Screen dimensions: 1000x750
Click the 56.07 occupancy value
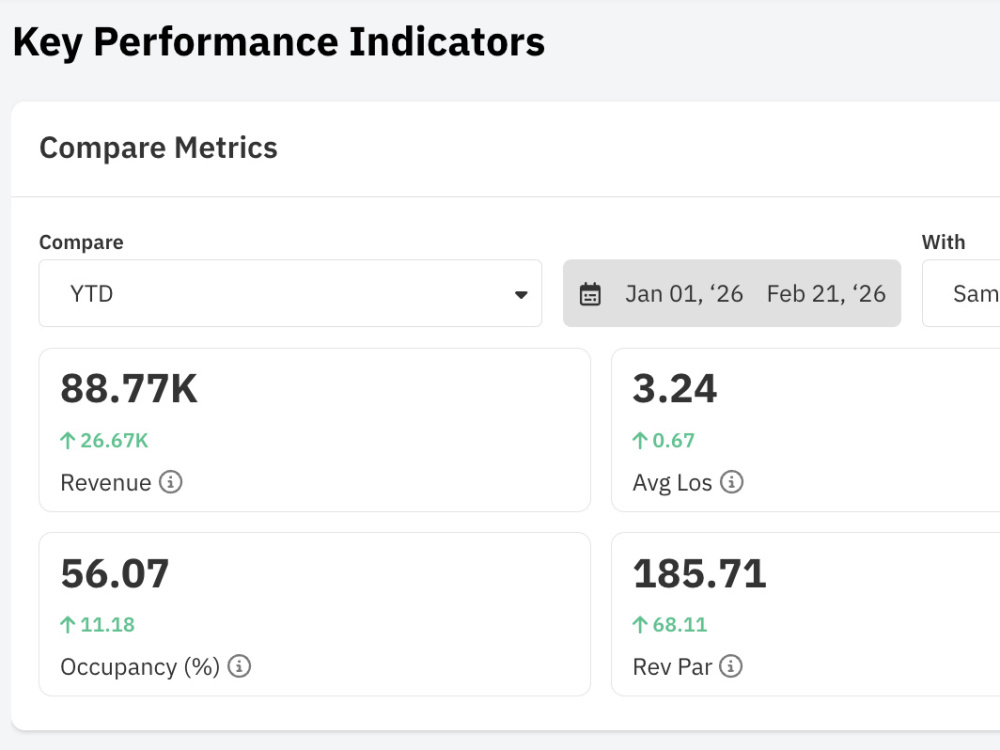pyautogui.click(x=115, y=573)
